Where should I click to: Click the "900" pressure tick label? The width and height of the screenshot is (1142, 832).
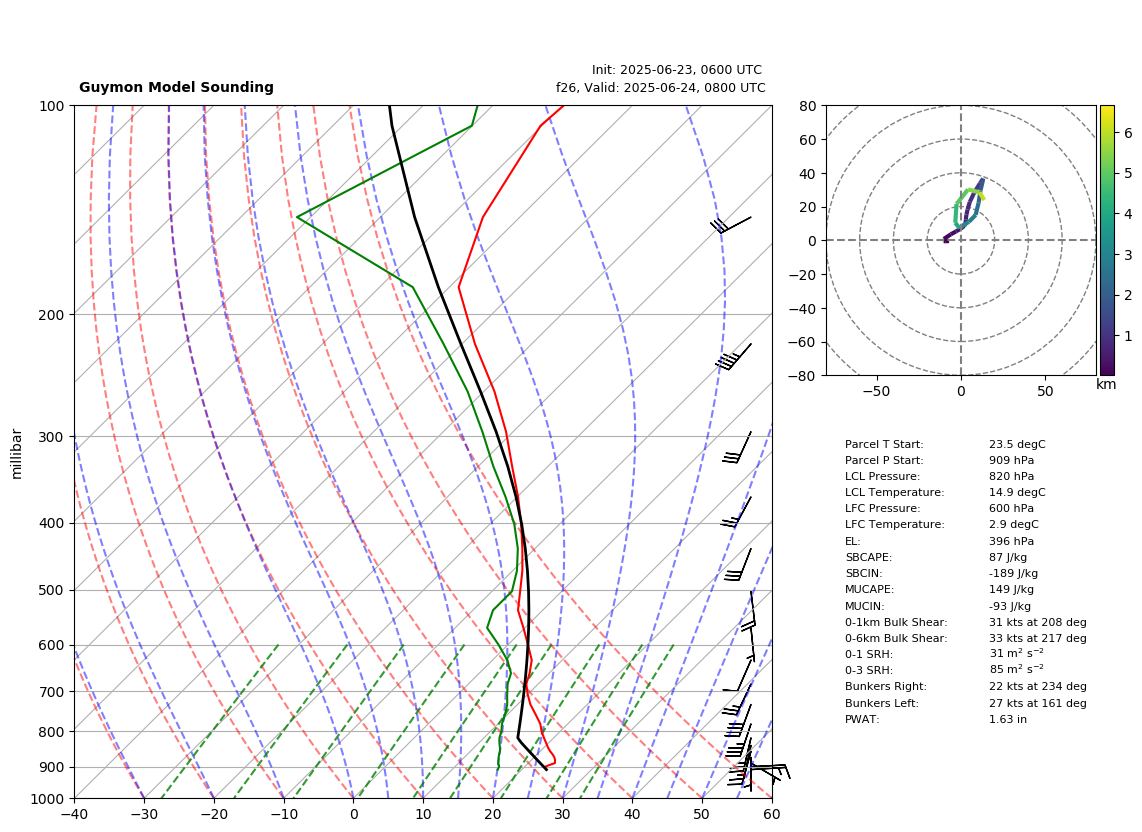54,767
